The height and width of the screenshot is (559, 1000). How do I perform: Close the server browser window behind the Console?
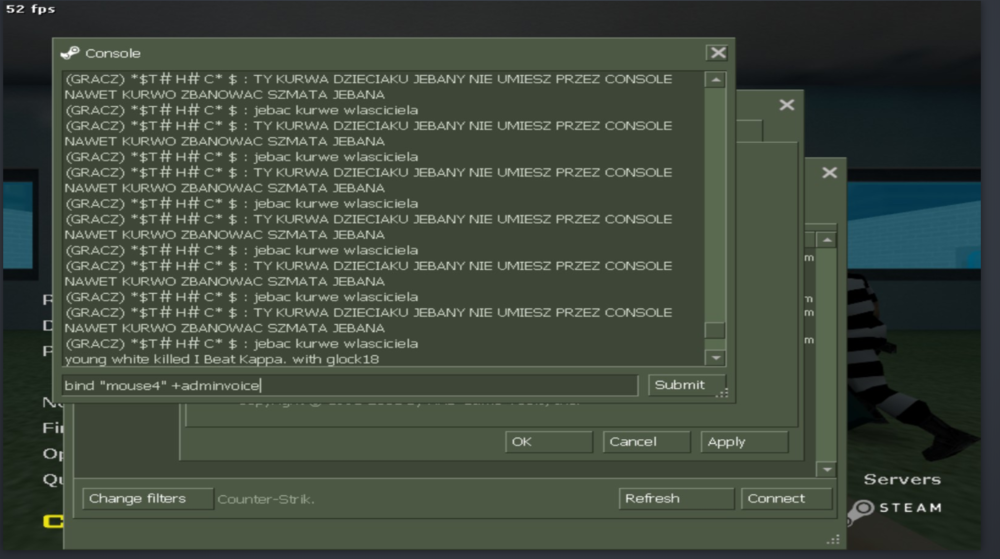829,173
